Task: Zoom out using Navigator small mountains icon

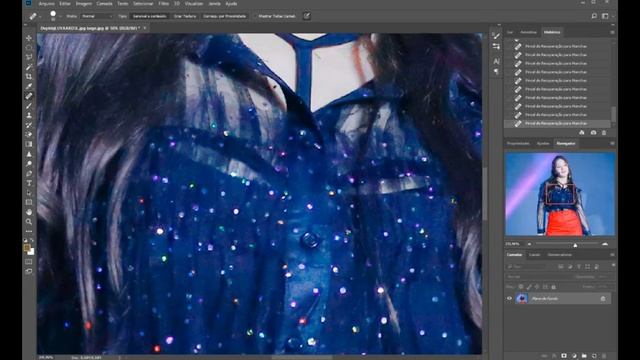Action: pos(529,244)
